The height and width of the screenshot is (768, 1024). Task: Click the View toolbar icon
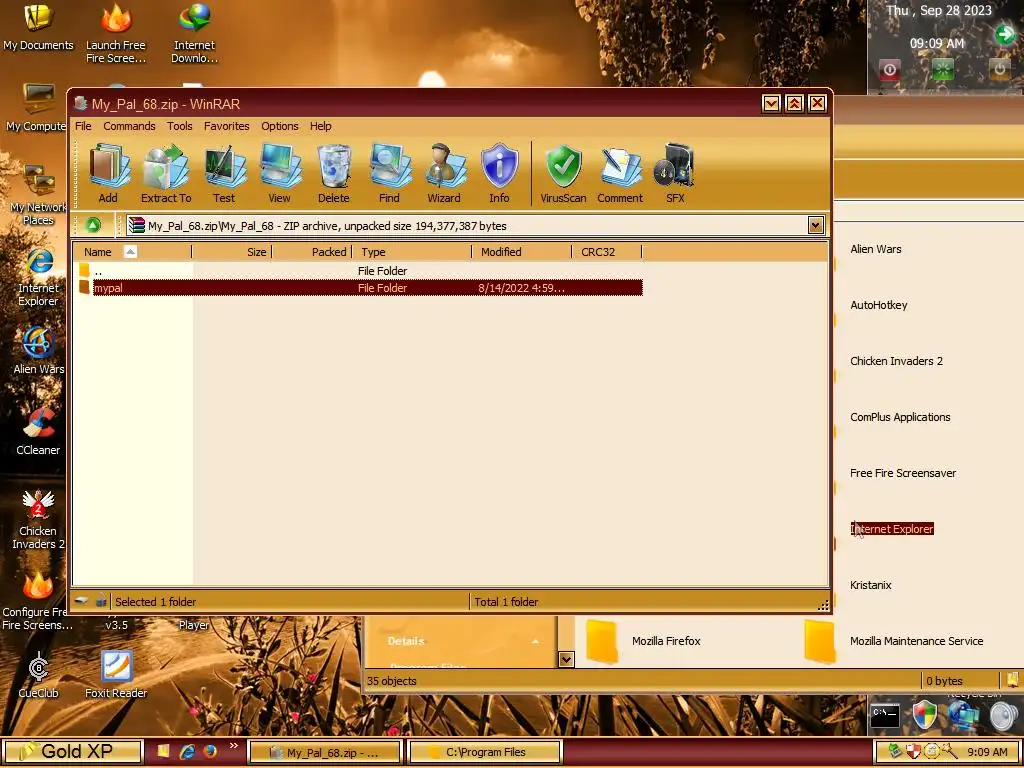coord(280,173)
